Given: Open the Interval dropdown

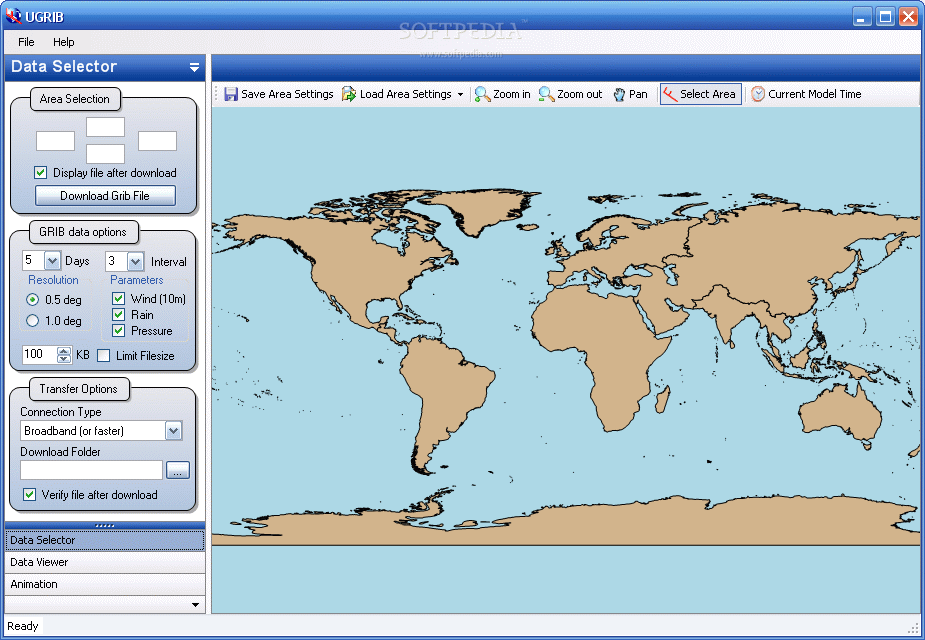Looking at the screenshot, I should (136, 261).
